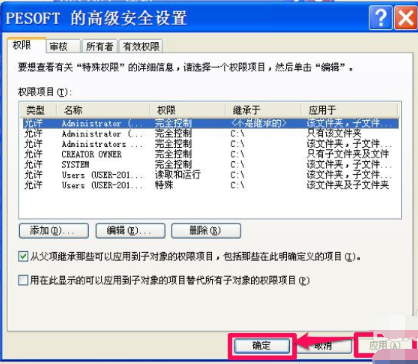Sort by the 权限 column header
This screenshot has height=364, width=418.
(187, 110)
